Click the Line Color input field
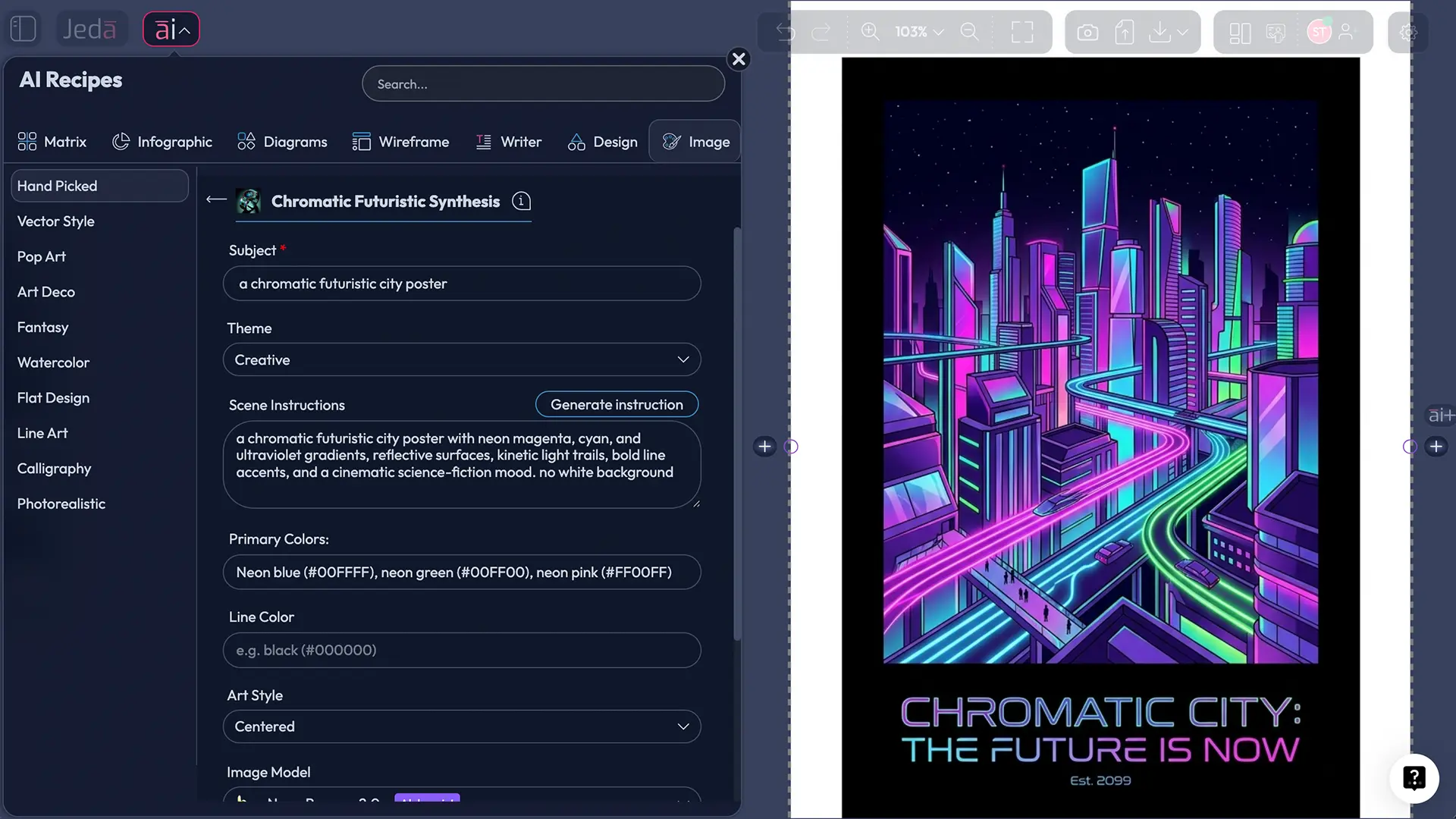 pos(462,651)
